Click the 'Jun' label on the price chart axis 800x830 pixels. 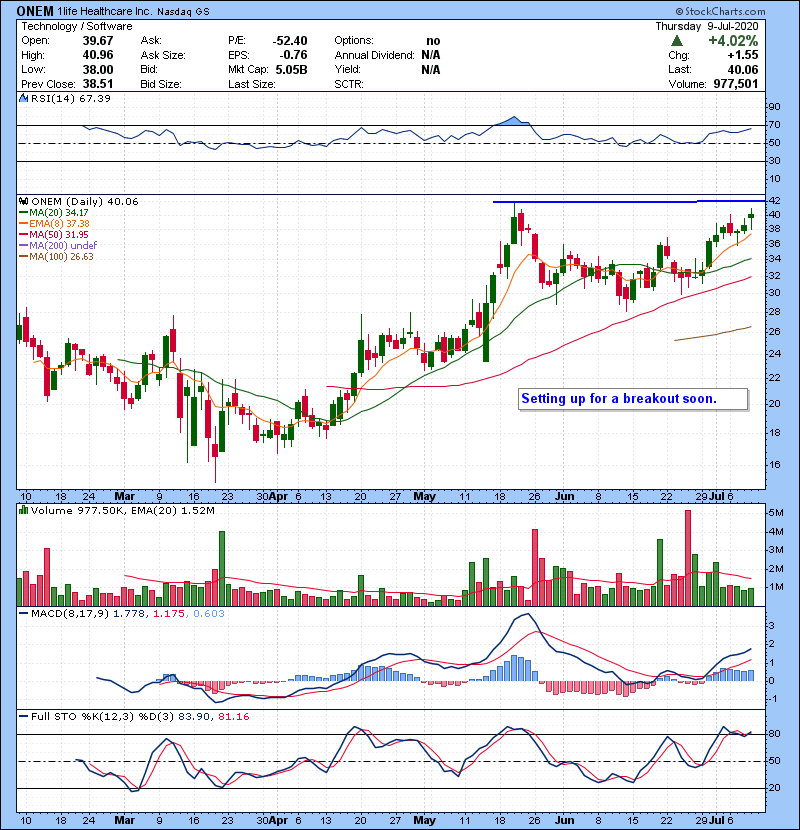click(x=564, y=497)
